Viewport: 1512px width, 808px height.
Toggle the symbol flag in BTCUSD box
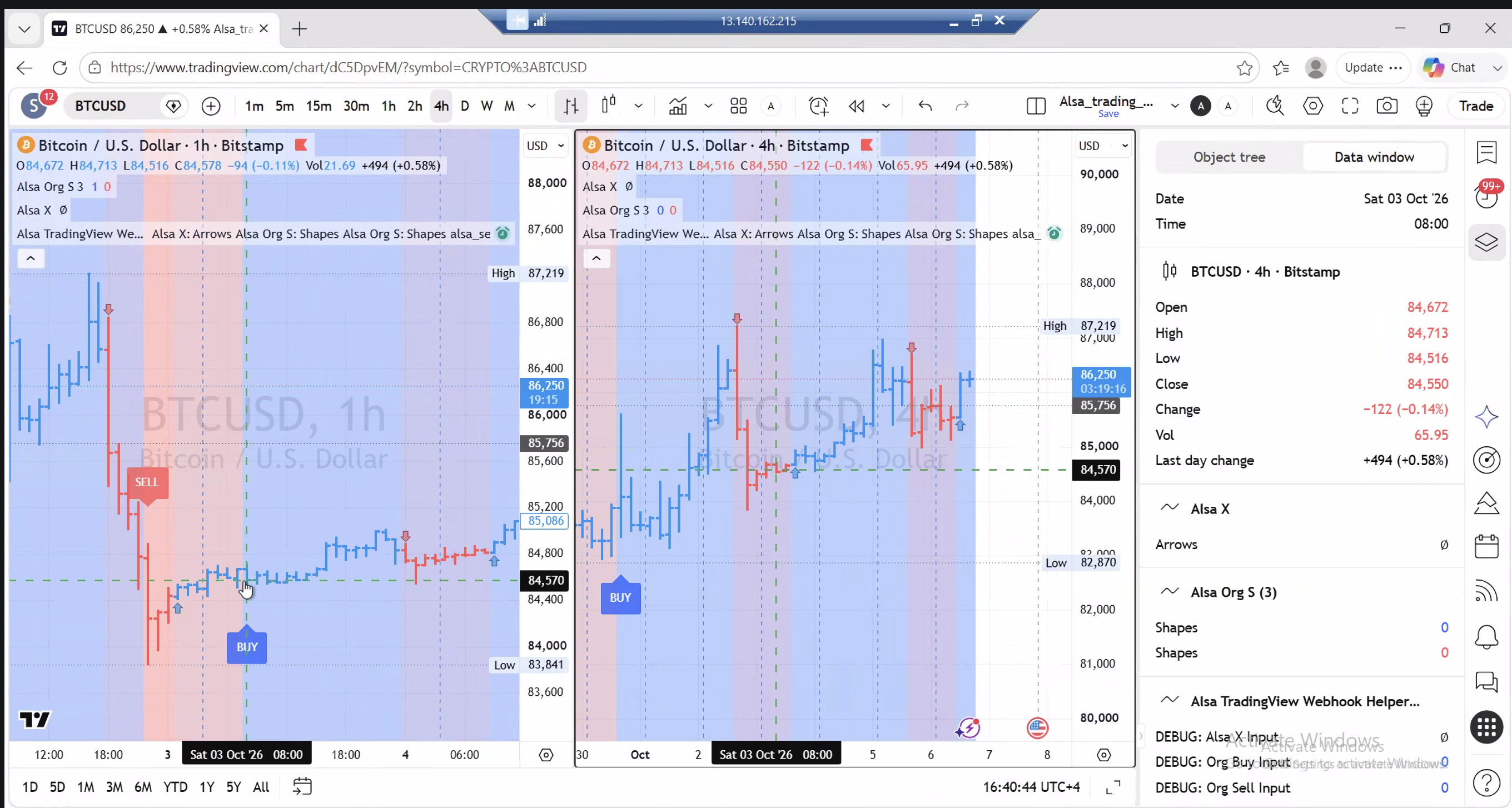pos(173,106)
